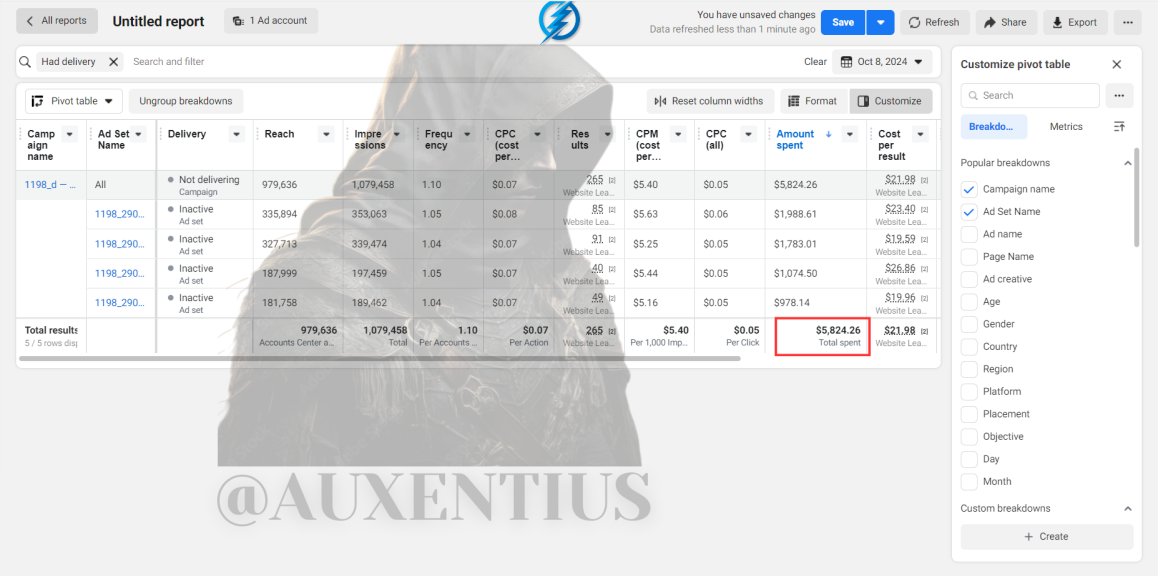Click the Refresh data button

(x=933, y=22)
